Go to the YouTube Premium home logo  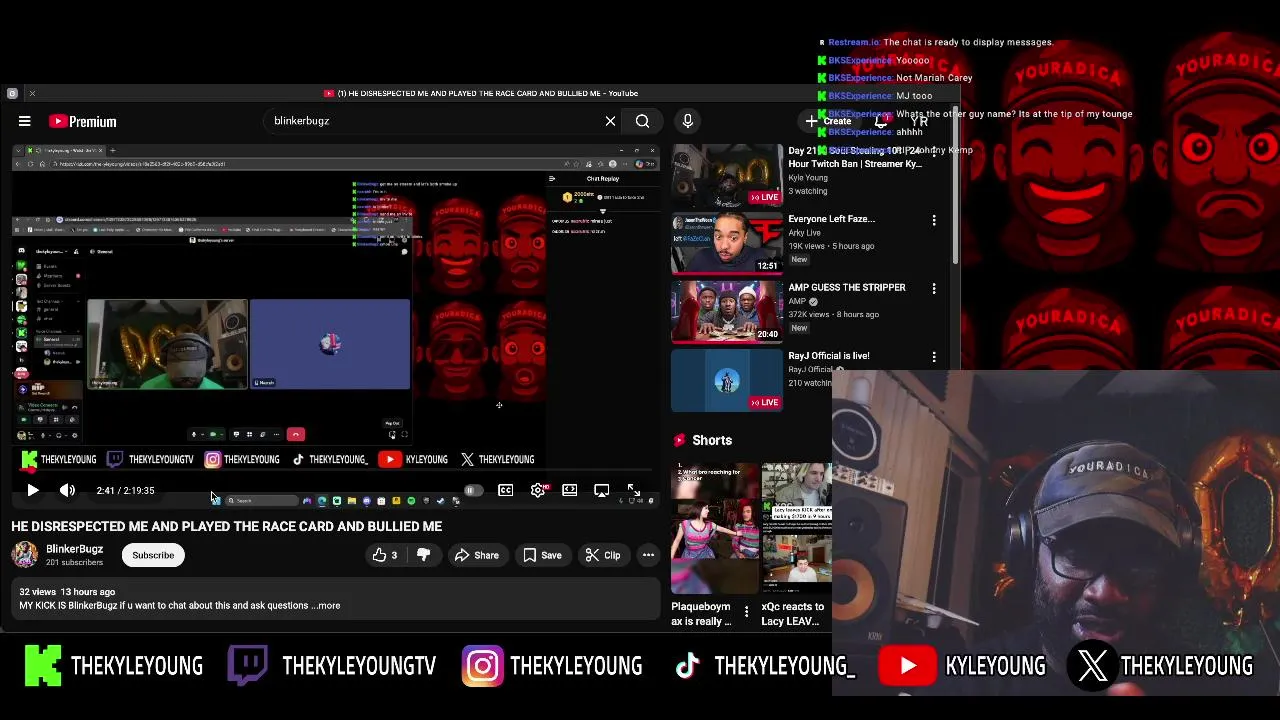83,121
